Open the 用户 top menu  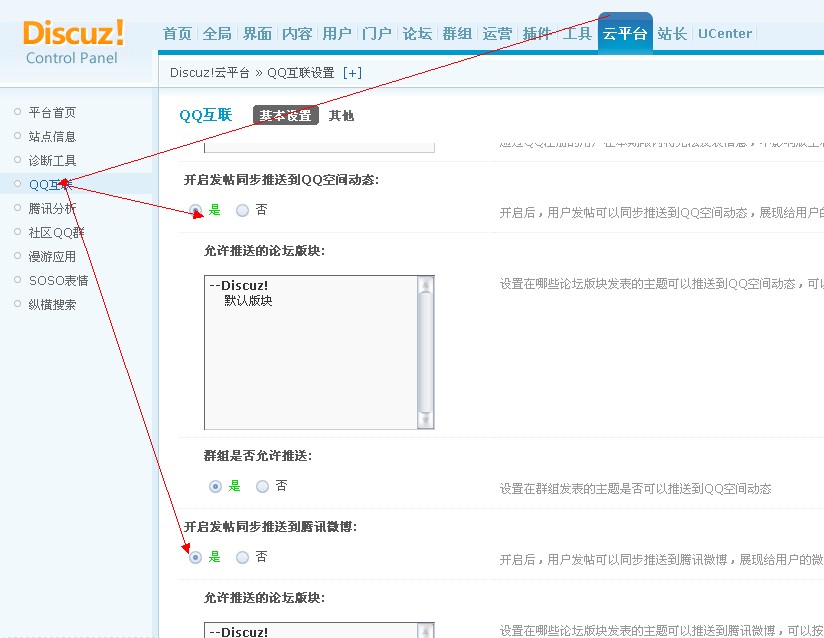click(x=337, y=34)
